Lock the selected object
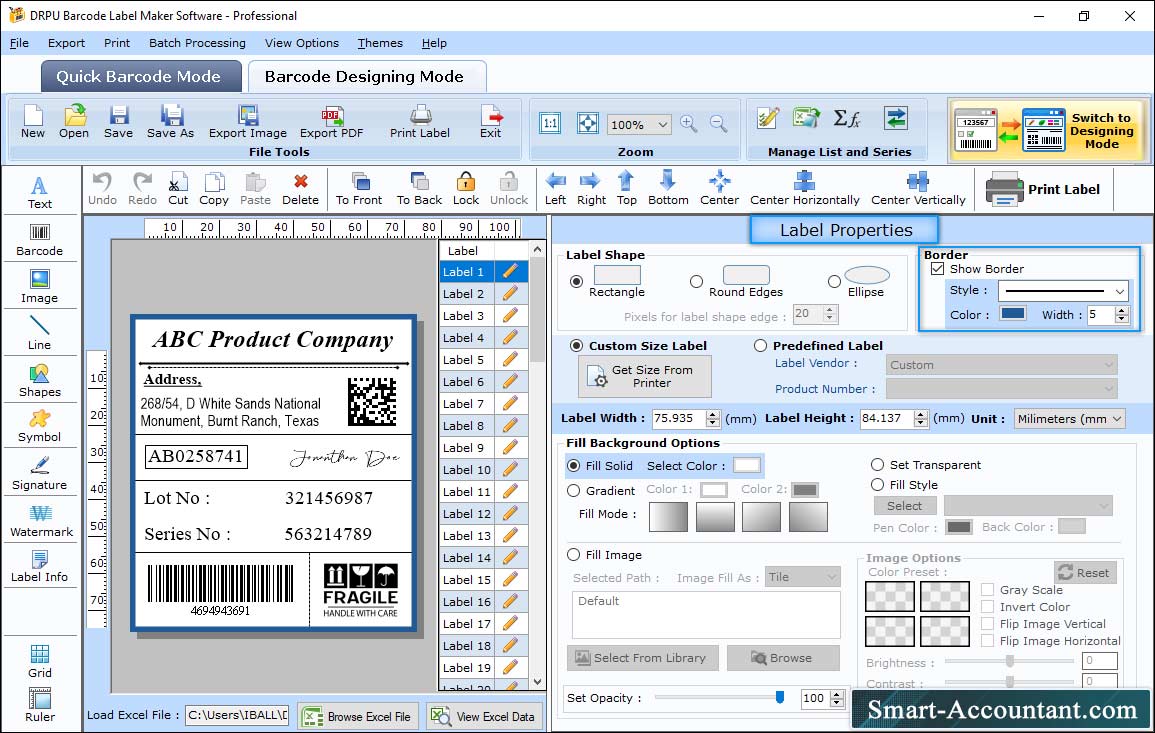Viewport: 1155px width, 733px height. (466, 189)
